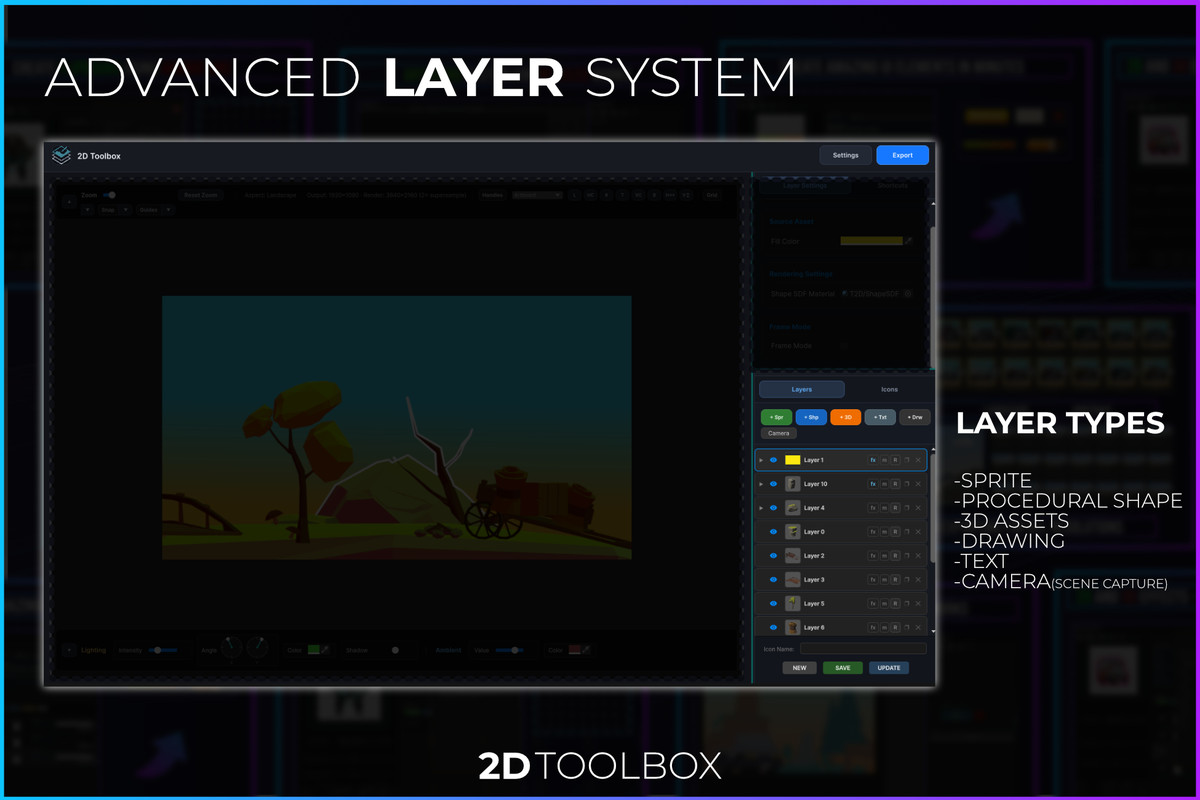Open the Shortcuts tab
Image resolution: width=1200 pixels, height=800 pixels.
coord(892,185)
